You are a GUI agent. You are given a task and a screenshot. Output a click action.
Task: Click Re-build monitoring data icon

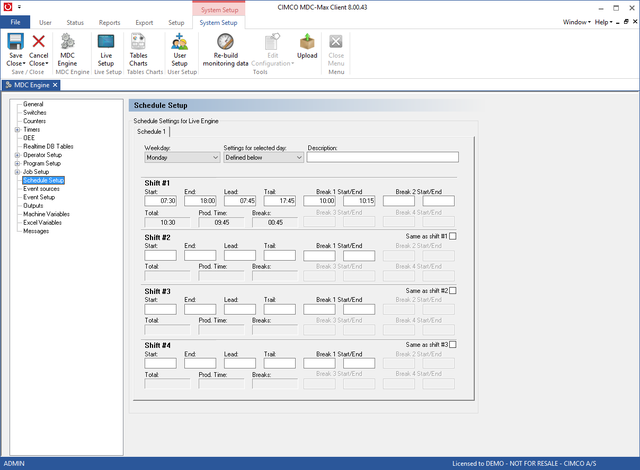pyautogui.click(x=225, y=42)
